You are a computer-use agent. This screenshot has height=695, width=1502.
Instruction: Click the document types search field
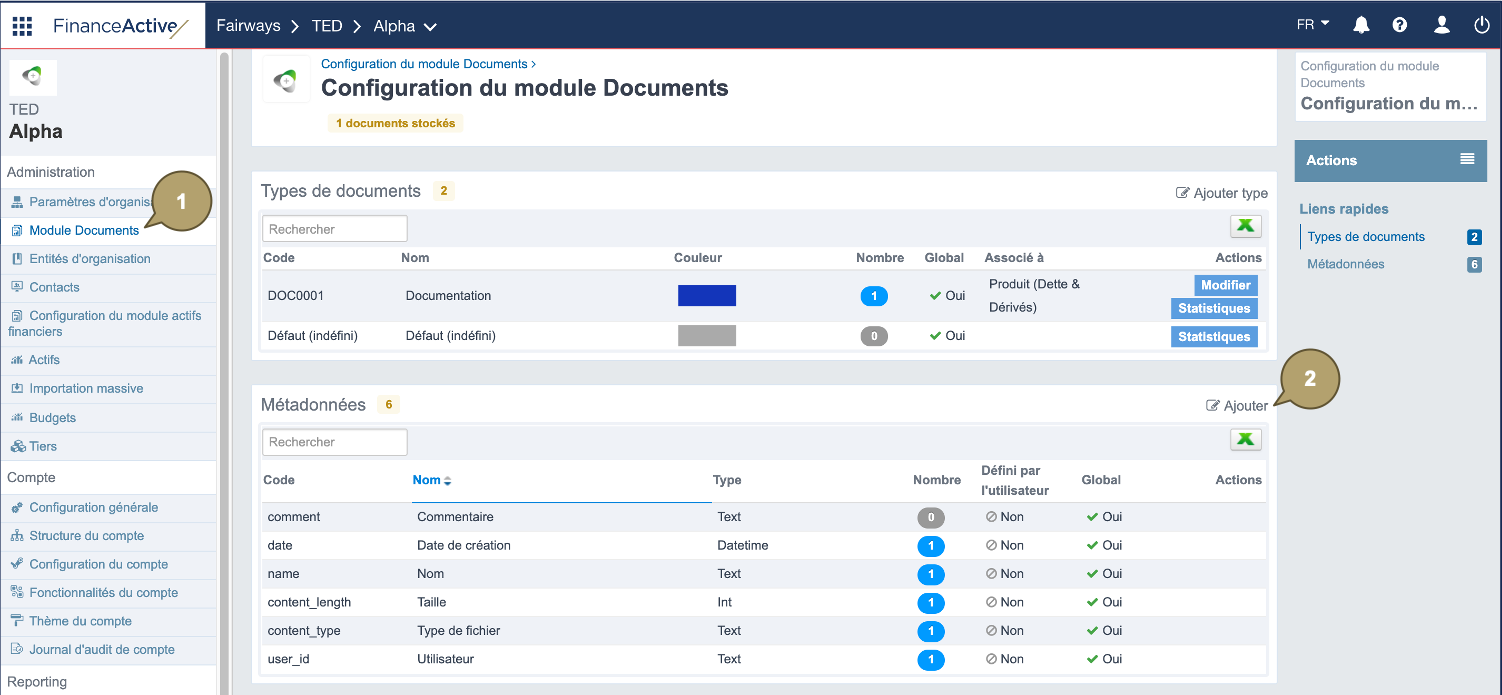(x=334, y=229)
